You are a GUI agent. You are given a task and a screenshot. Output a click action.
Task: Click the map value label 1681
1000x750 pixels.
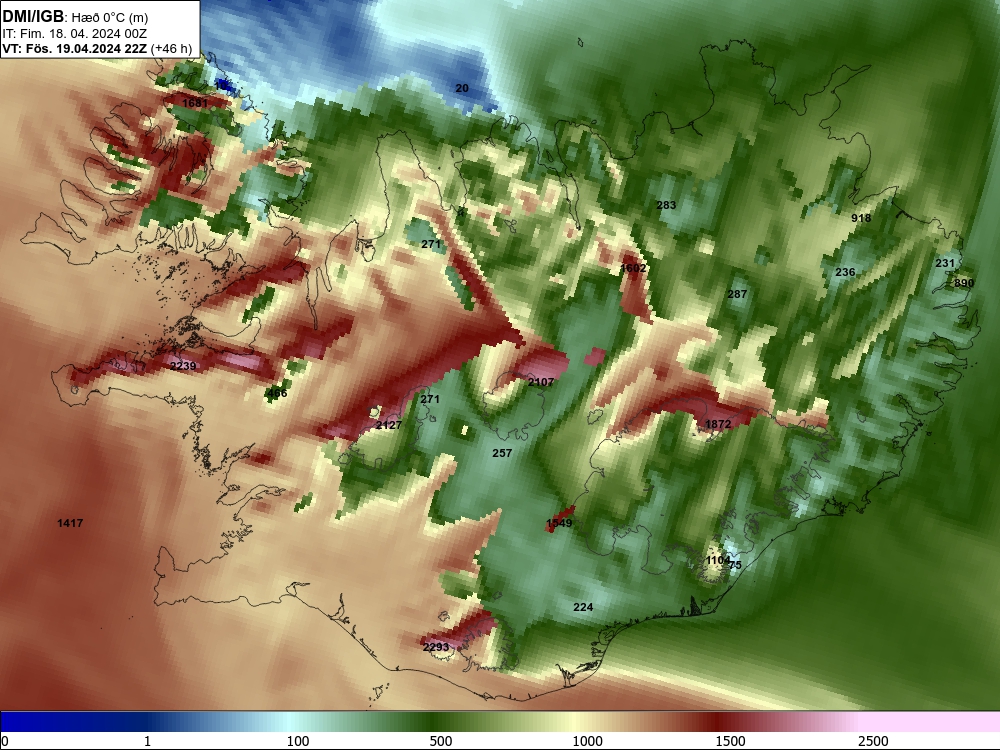tap(195, 103)
